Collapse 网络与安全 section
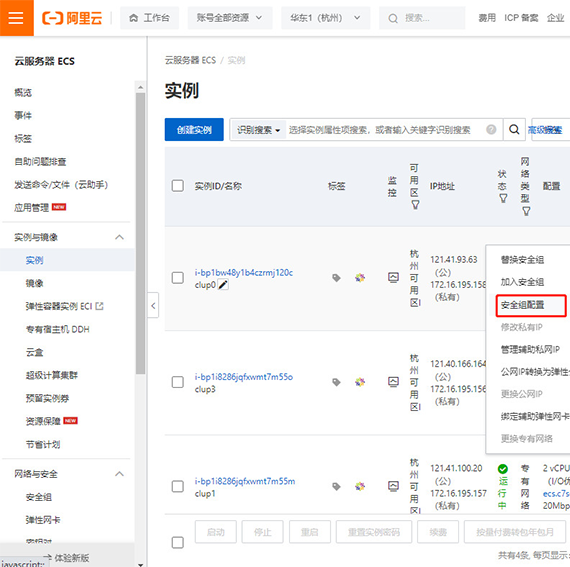 point(119,474)
